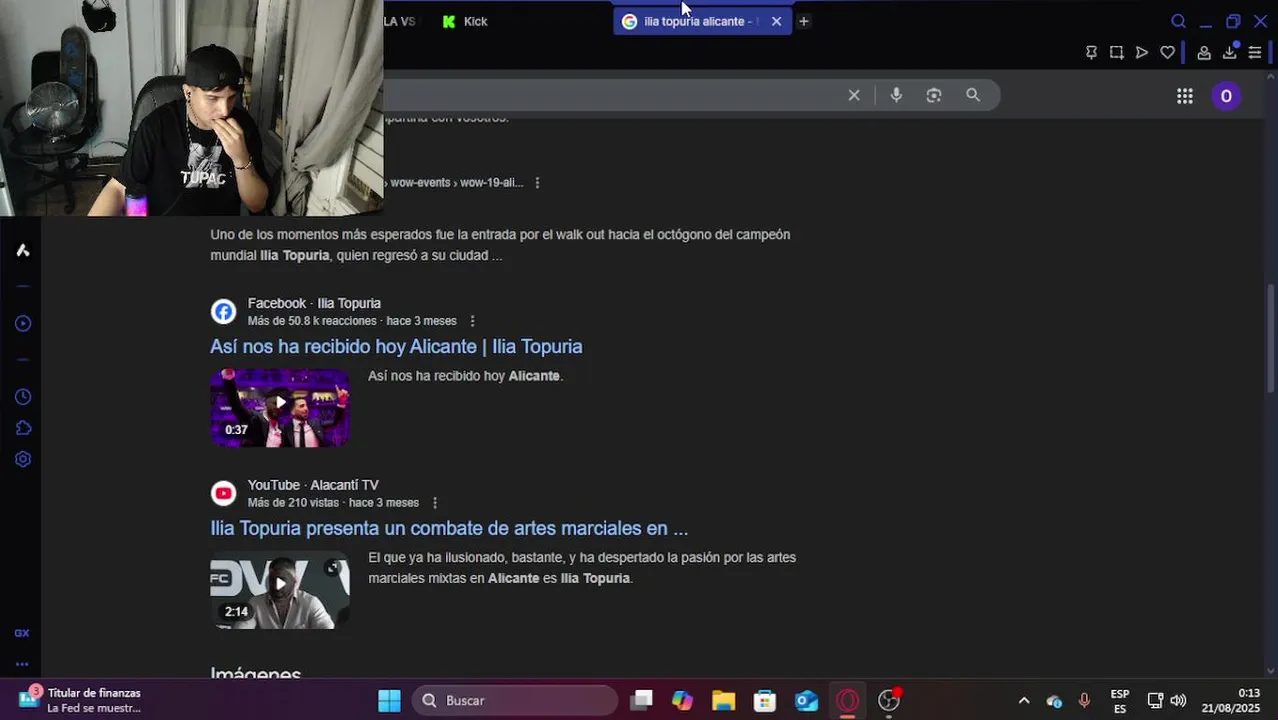Open the ESP language input indicator
1278x720 pixels.
1120,701
